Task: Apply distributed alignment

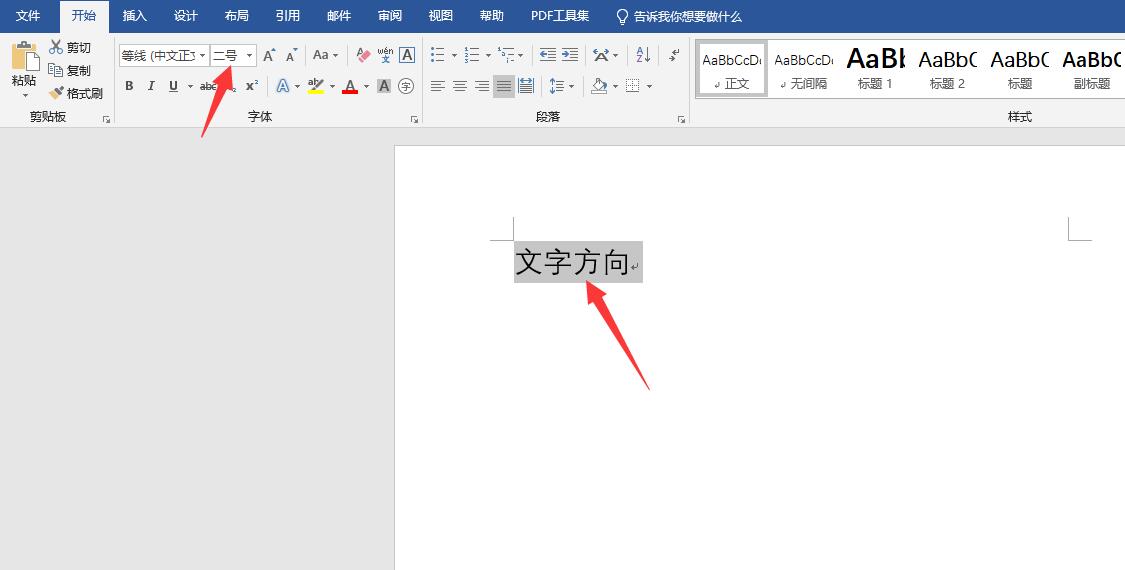Action: (526, 86)
